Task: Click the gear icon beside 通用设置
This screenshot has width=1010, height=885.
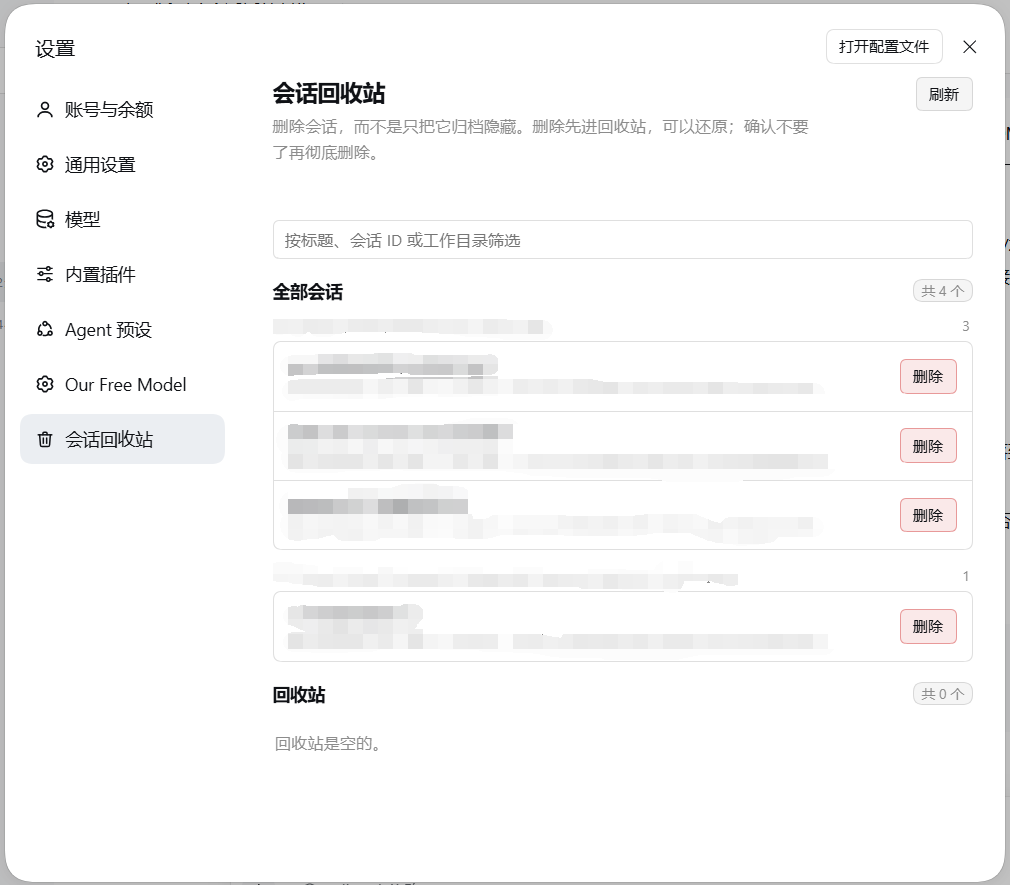Action: pos(44,164)
